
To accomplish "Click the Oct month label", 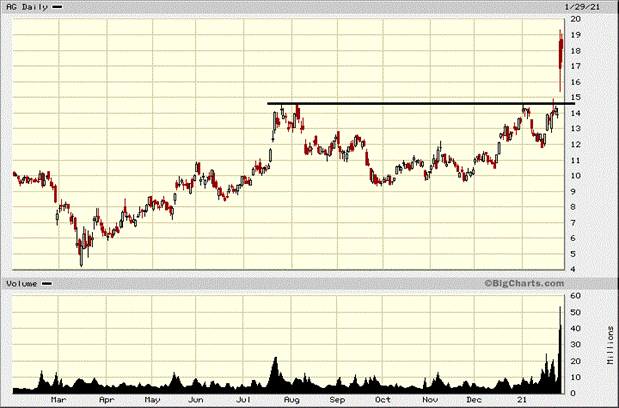I will coord(383,400).
